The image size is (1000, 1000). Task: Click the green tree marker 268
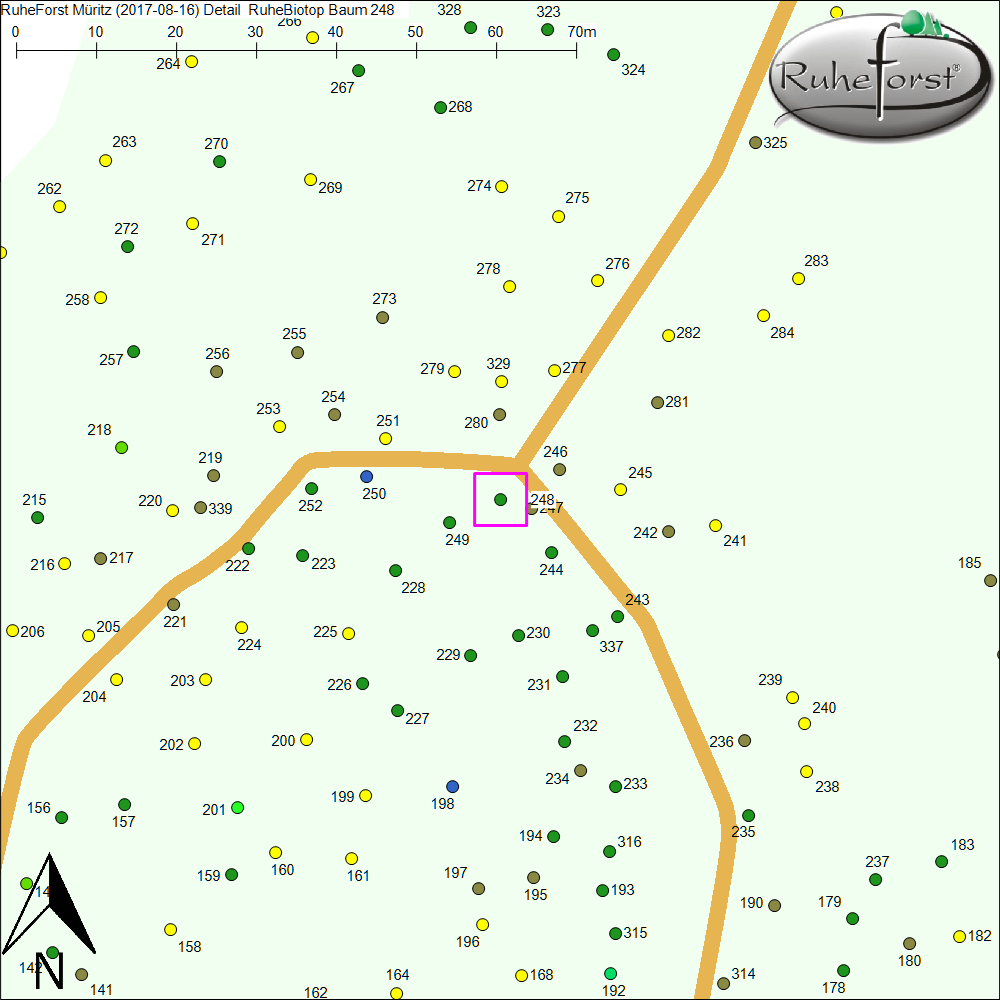point(440,108)
